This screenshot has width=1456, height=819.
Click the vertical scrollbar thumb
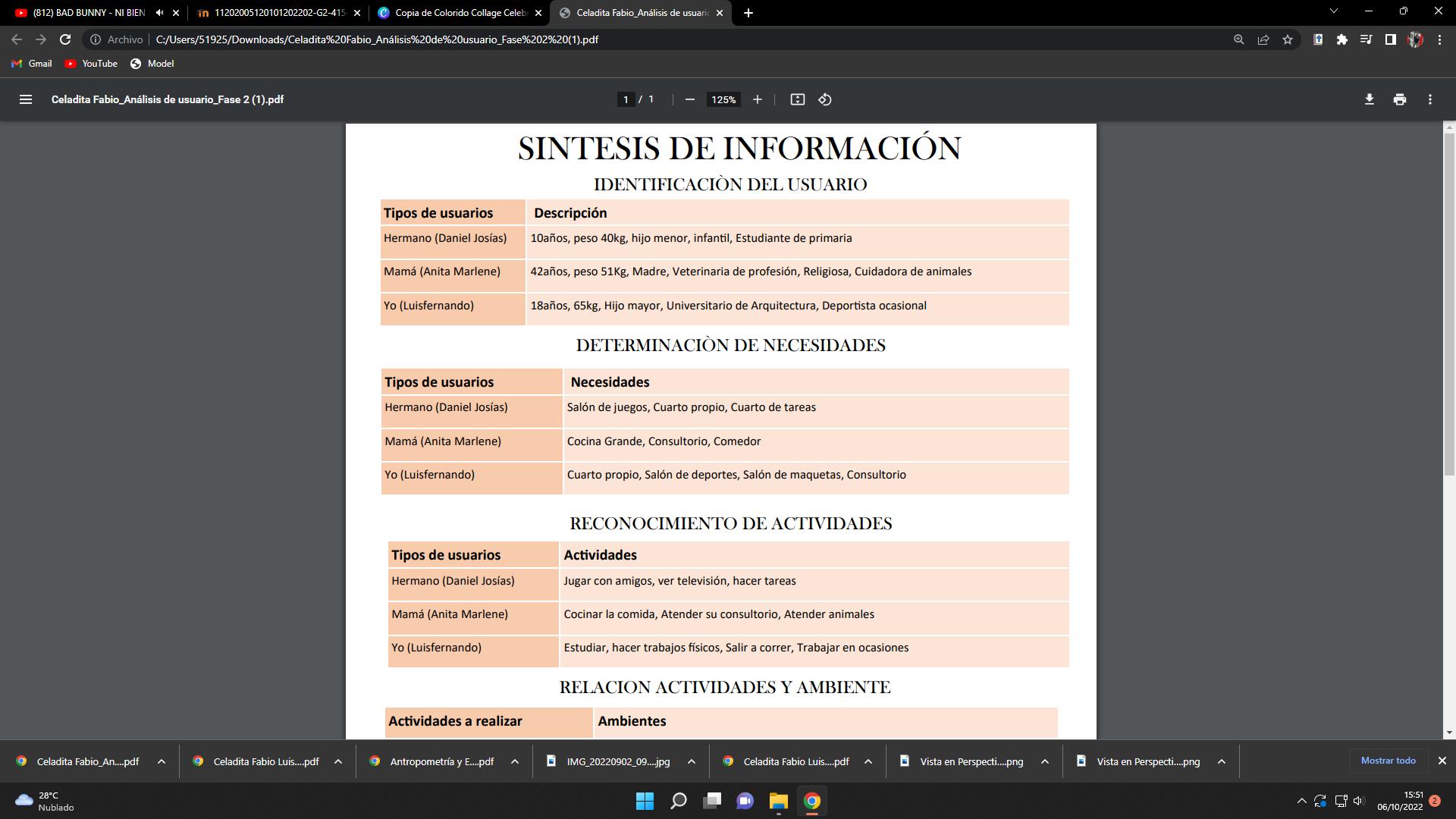coord(1449,303)
